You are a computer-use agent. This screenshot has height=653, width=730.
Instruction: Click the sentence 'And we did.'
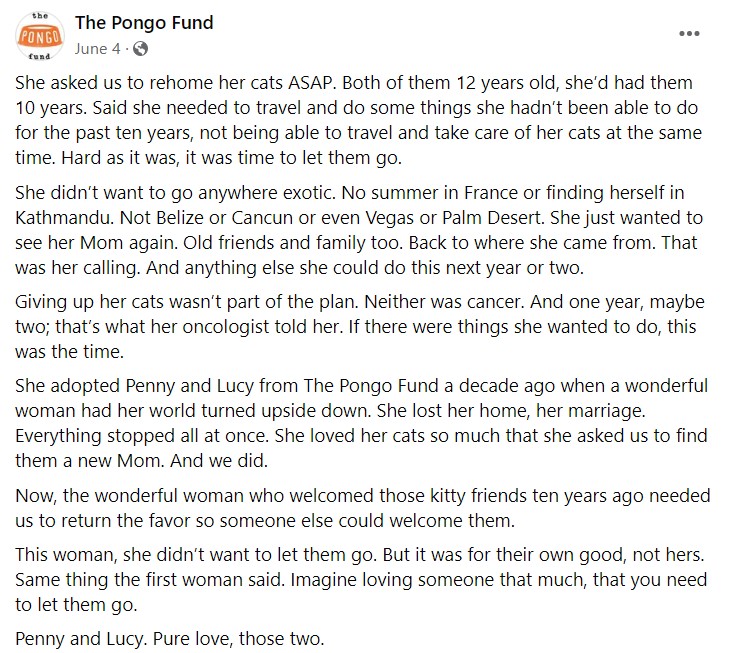[219, 461]
